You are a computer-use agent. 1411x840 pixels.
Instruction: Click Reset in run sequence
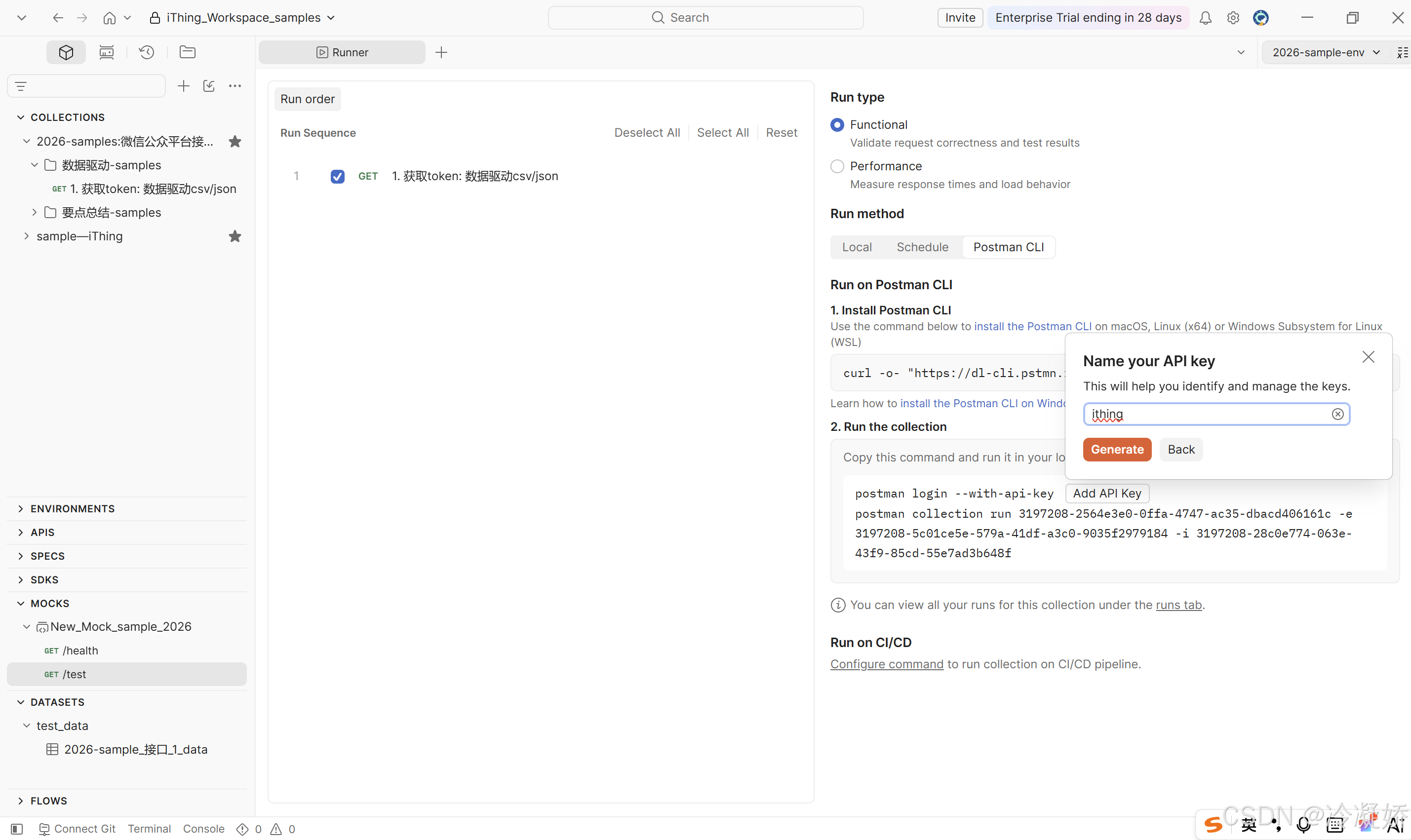[x=782, y=132]
